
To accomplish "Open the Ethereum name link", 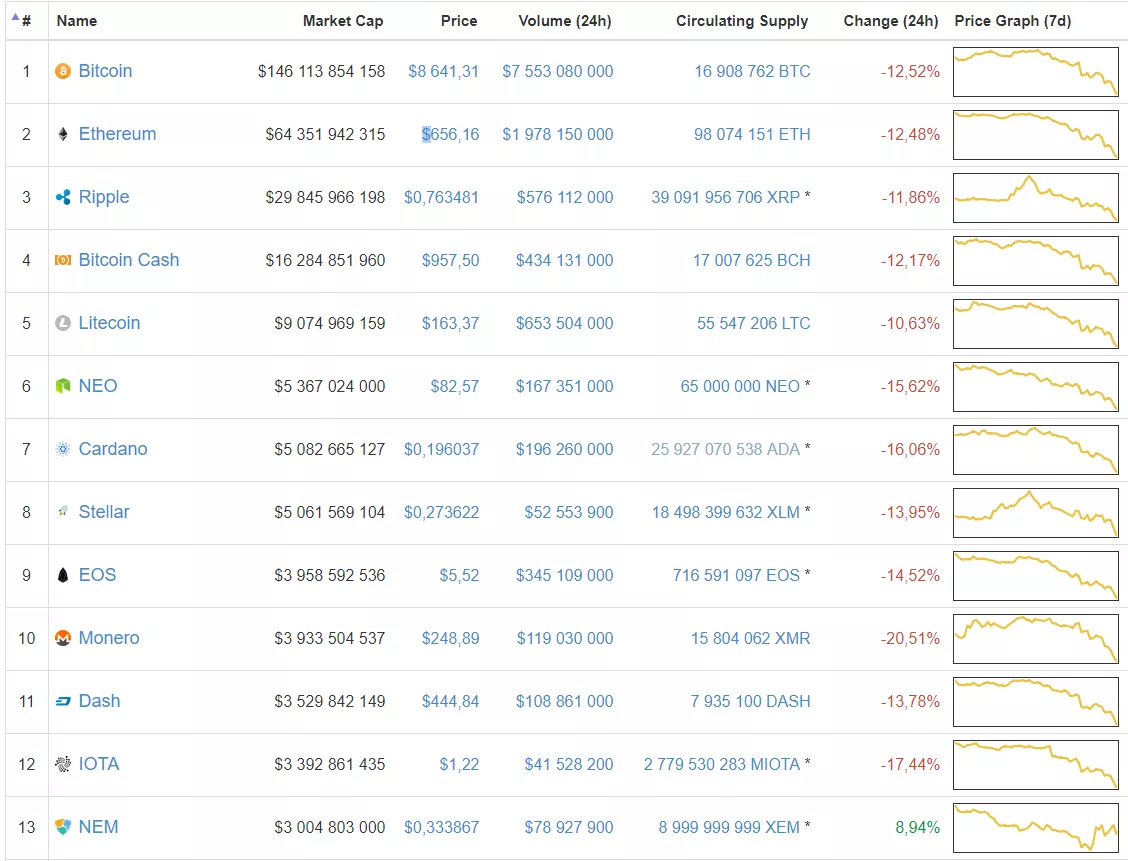I will pyautogui.click(x=117, y=134).
